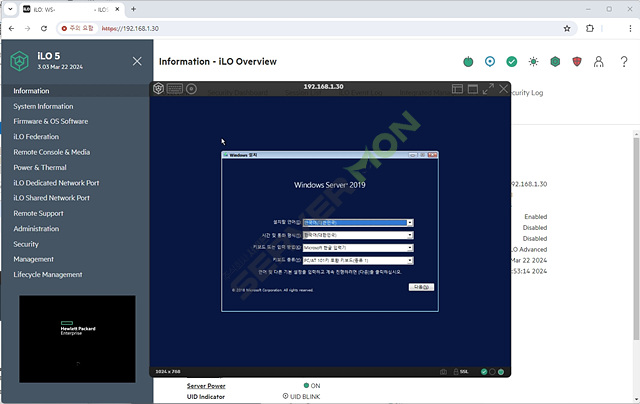The width and height of the screenshot is (640, 404).
Task: Go back in browser history
Action: 11,29
